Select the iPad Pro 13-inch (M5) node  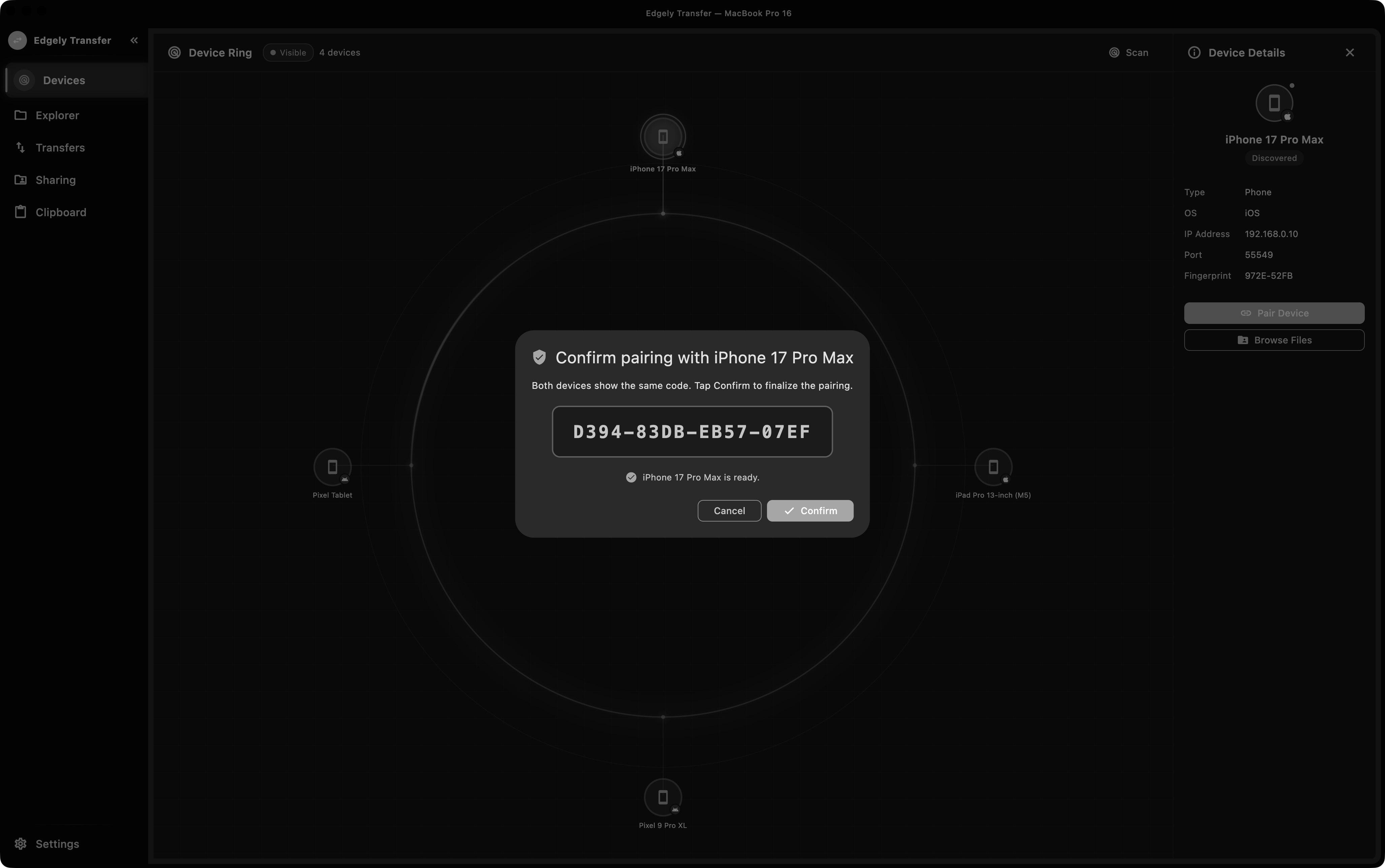click(x=993, y=467)
